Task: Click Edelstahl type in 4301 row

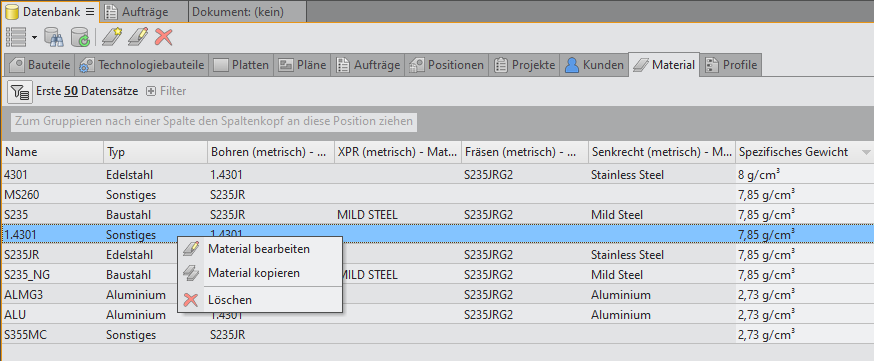Action: (x=129, y=174)
